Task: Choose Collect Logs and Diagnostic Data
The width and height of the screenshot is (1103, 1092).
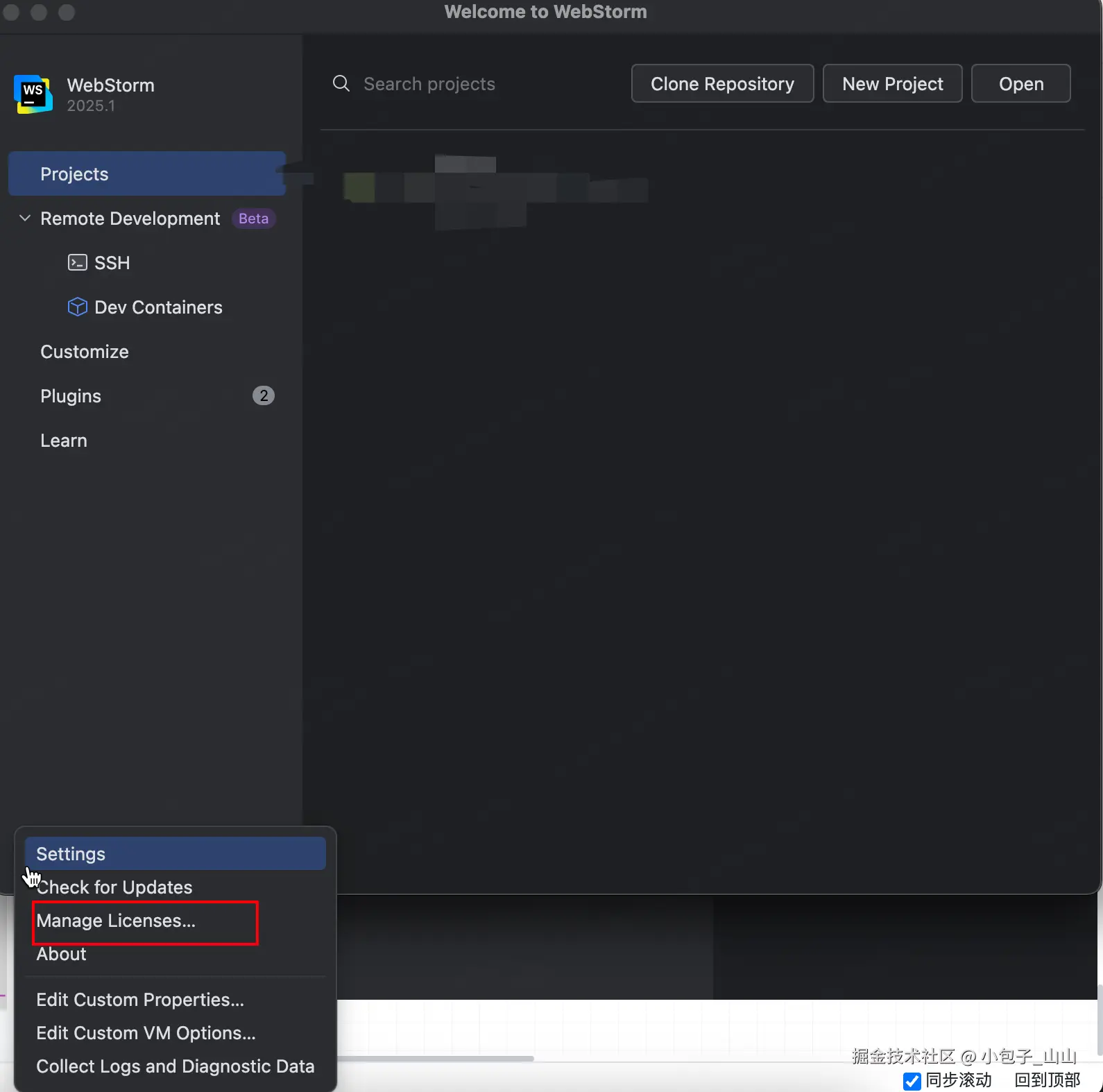Action: pos(176,1066)
